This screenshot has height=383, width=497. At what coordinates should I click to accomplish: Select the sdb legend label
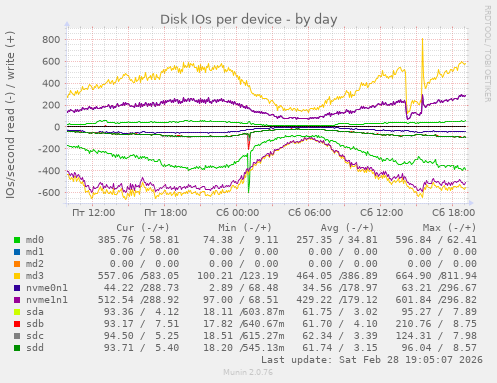(35, 324)
